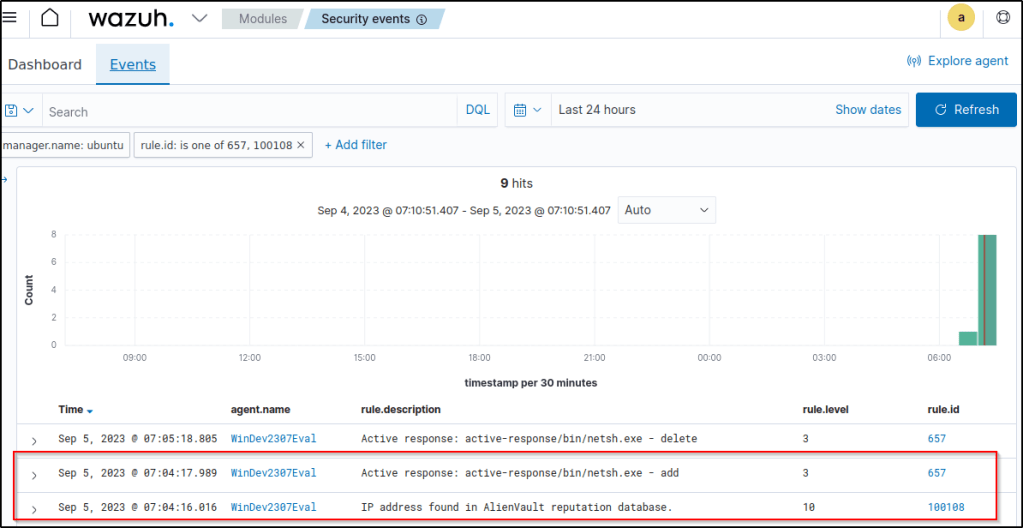
Task: Open the hamburger navigation menu
Action: 9,18
